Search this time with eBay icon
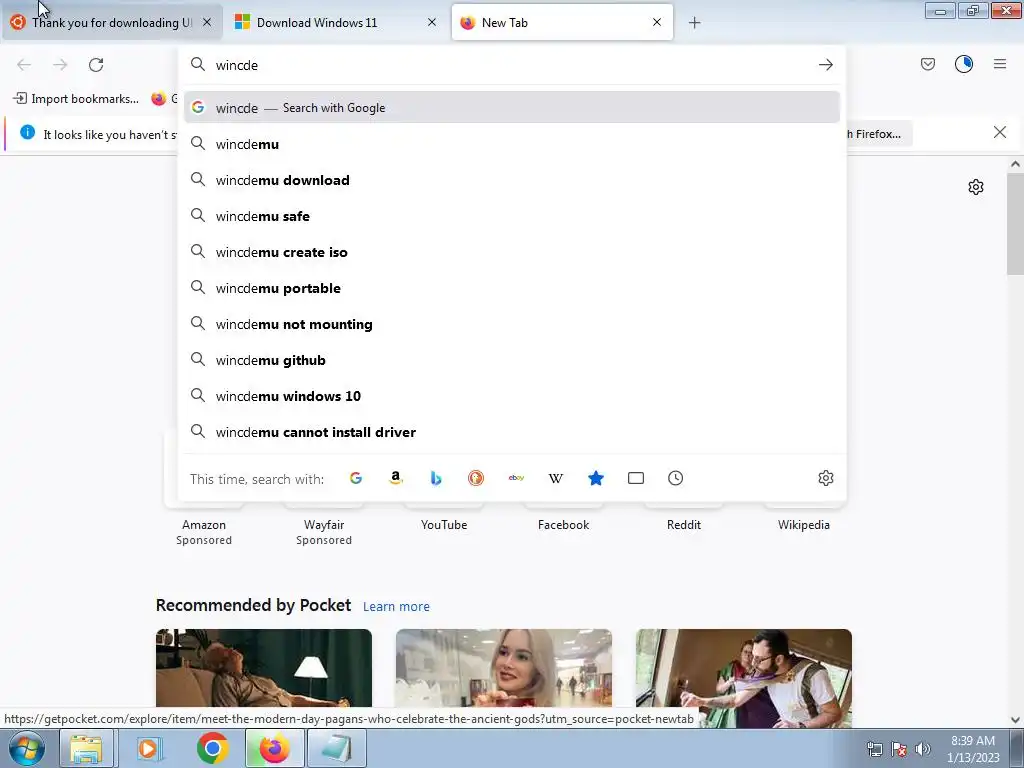1024x768 pixels. (516, 478)
